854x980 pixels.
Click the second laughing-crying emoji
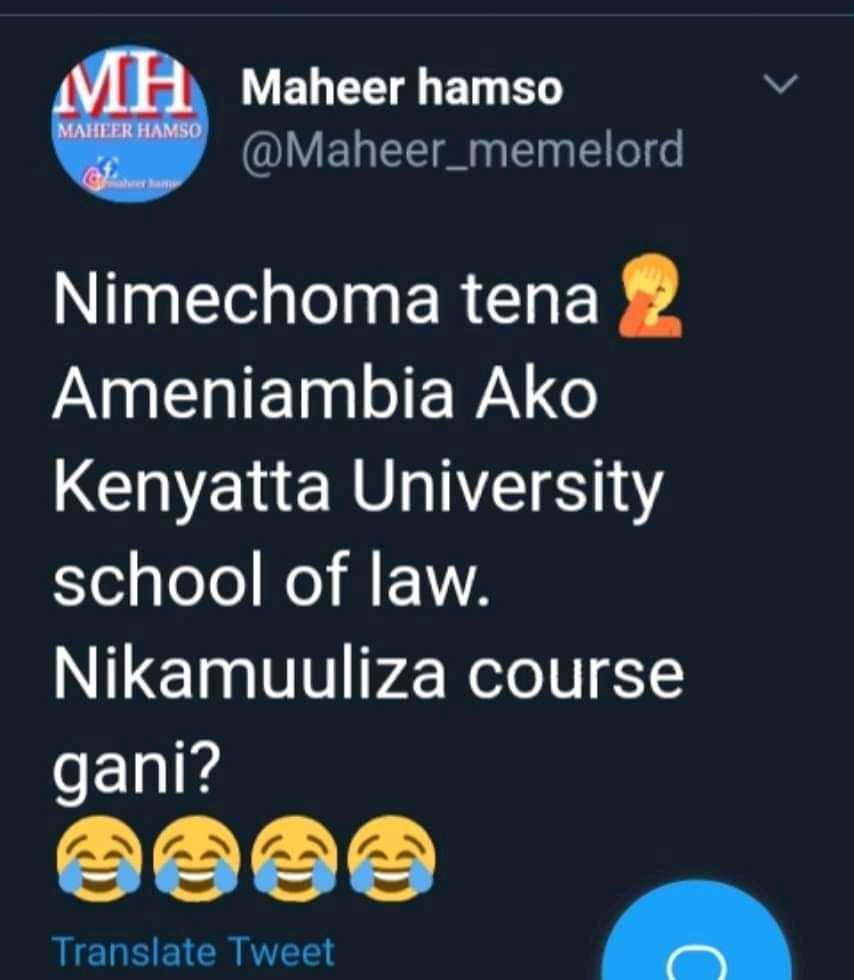[195, 857]
